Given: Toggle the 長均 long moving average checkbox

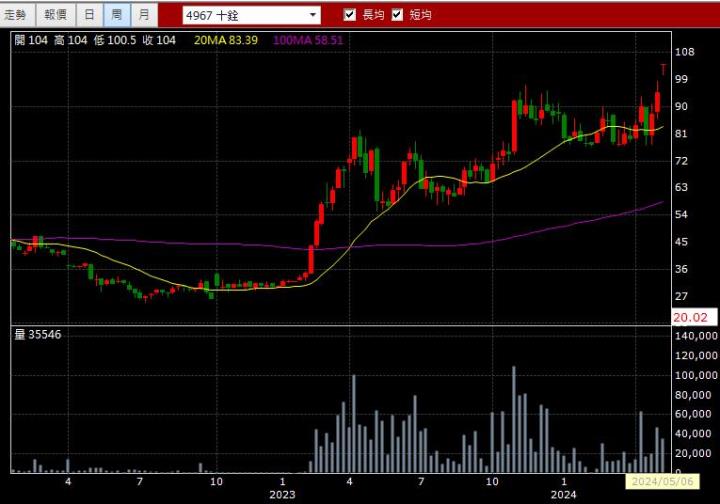Looking at the screenshot, I should (x=349, y=15).
